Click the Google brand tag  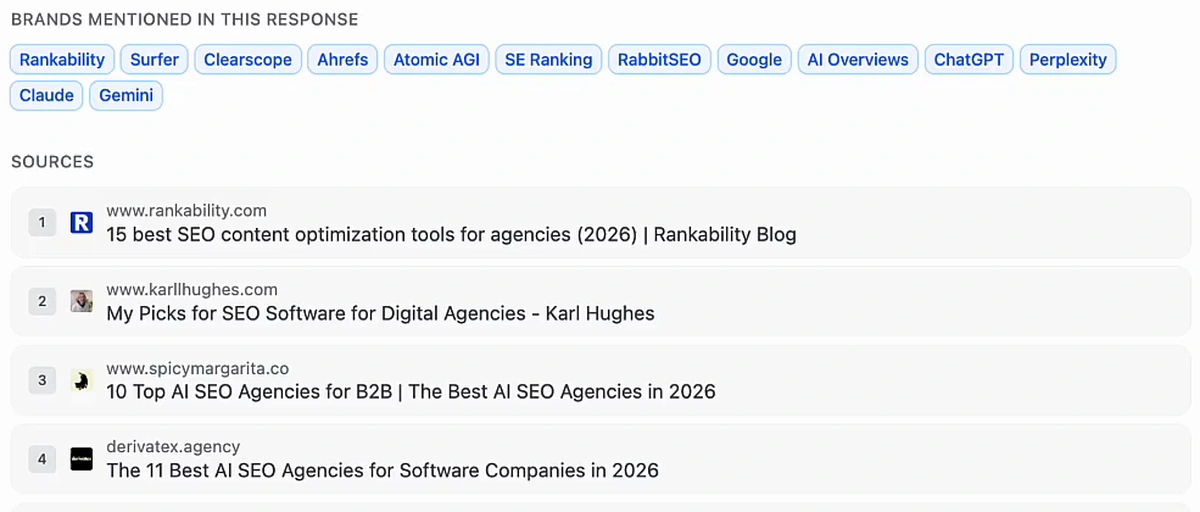pos(754,59)
